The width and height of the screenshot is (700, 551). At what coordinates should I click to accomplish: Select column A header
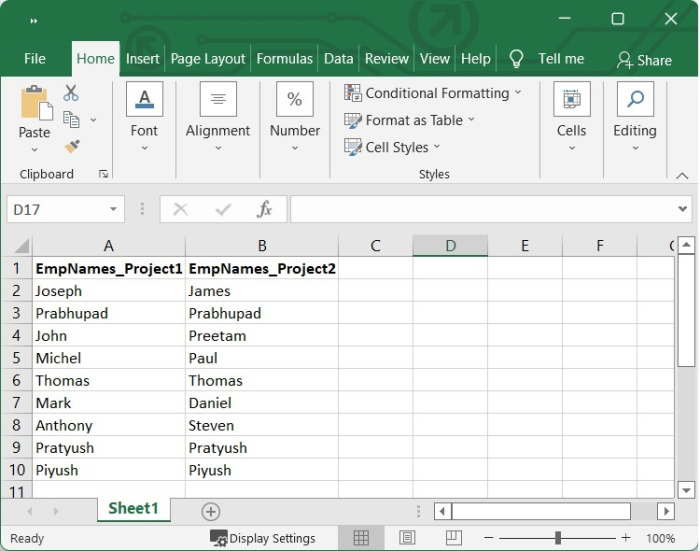[108, 246]
